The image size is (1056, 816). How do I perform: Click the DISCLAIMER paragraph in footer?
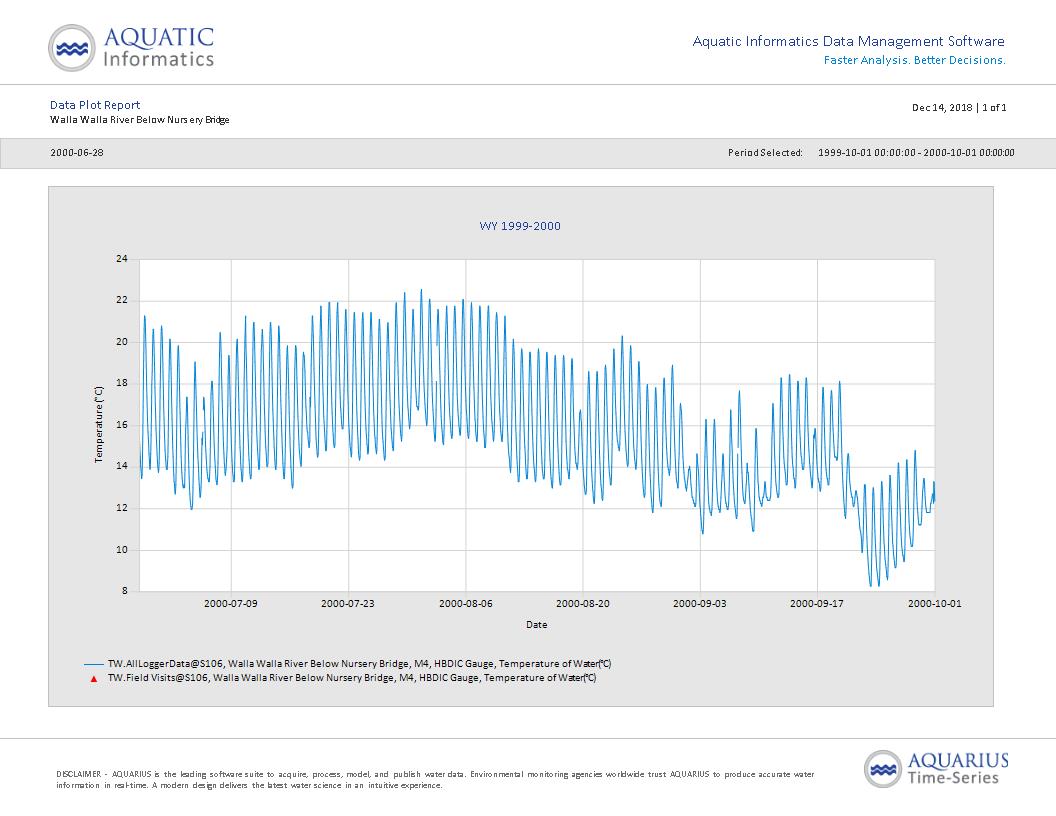click(x=435, y=780)
